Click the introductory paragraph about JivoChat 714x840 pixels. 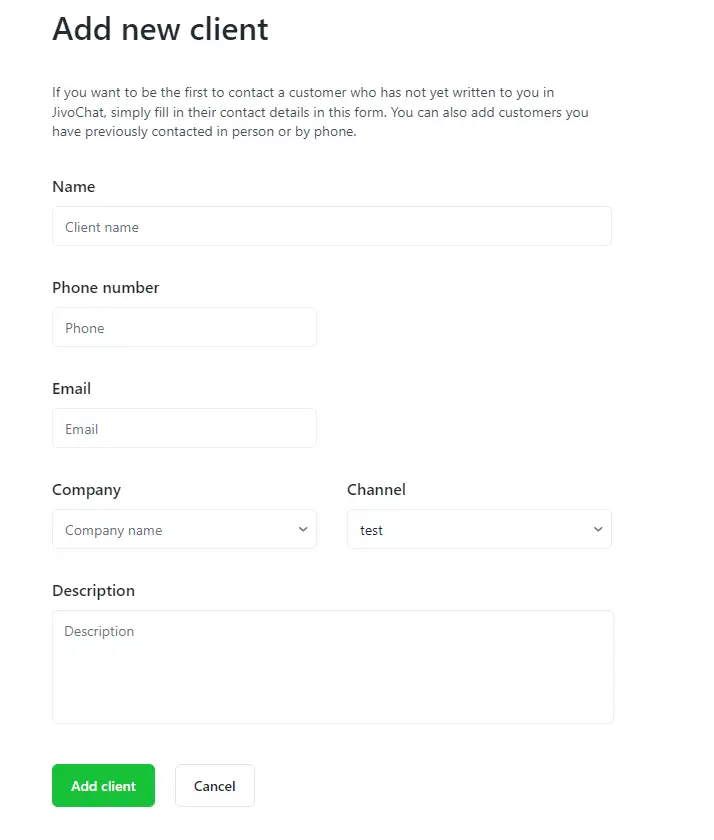click(x=320, y=112)
